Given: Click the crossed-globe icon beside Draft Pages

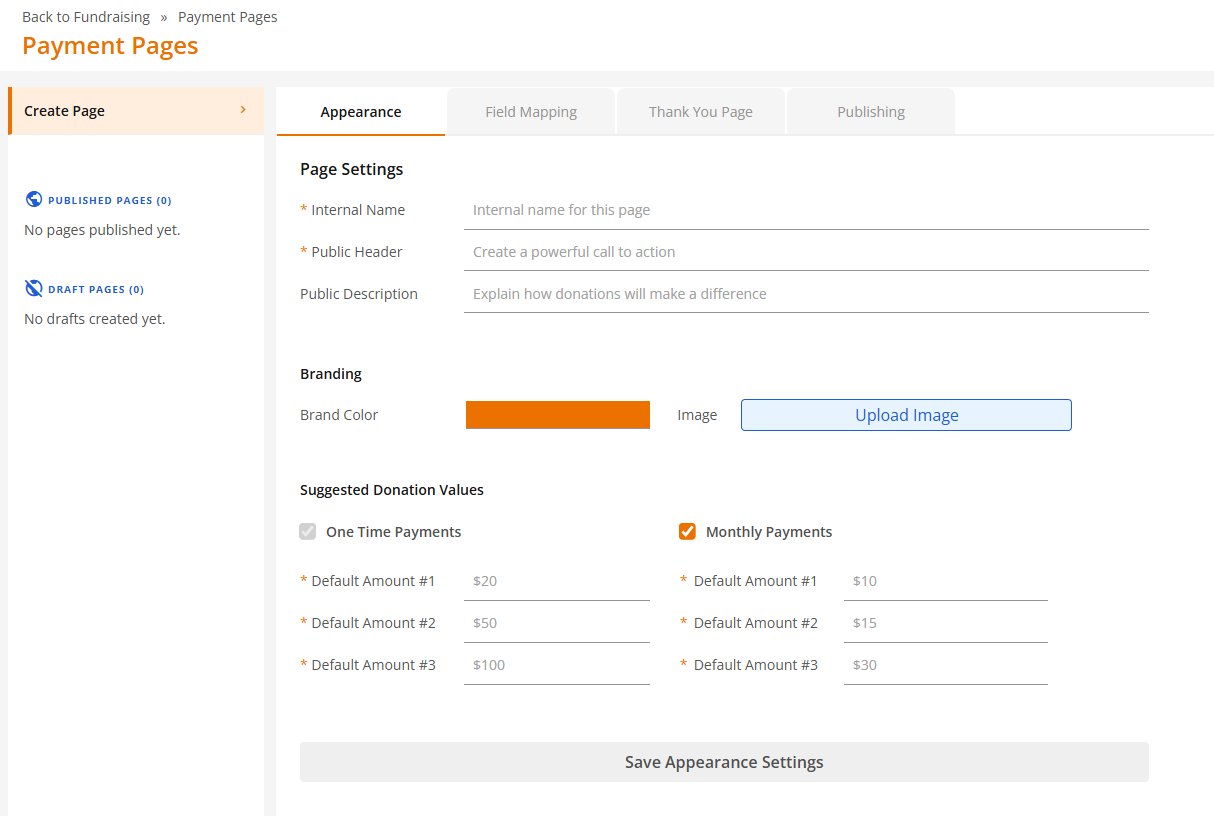Looking at the screenshot, I should point(33,288).
